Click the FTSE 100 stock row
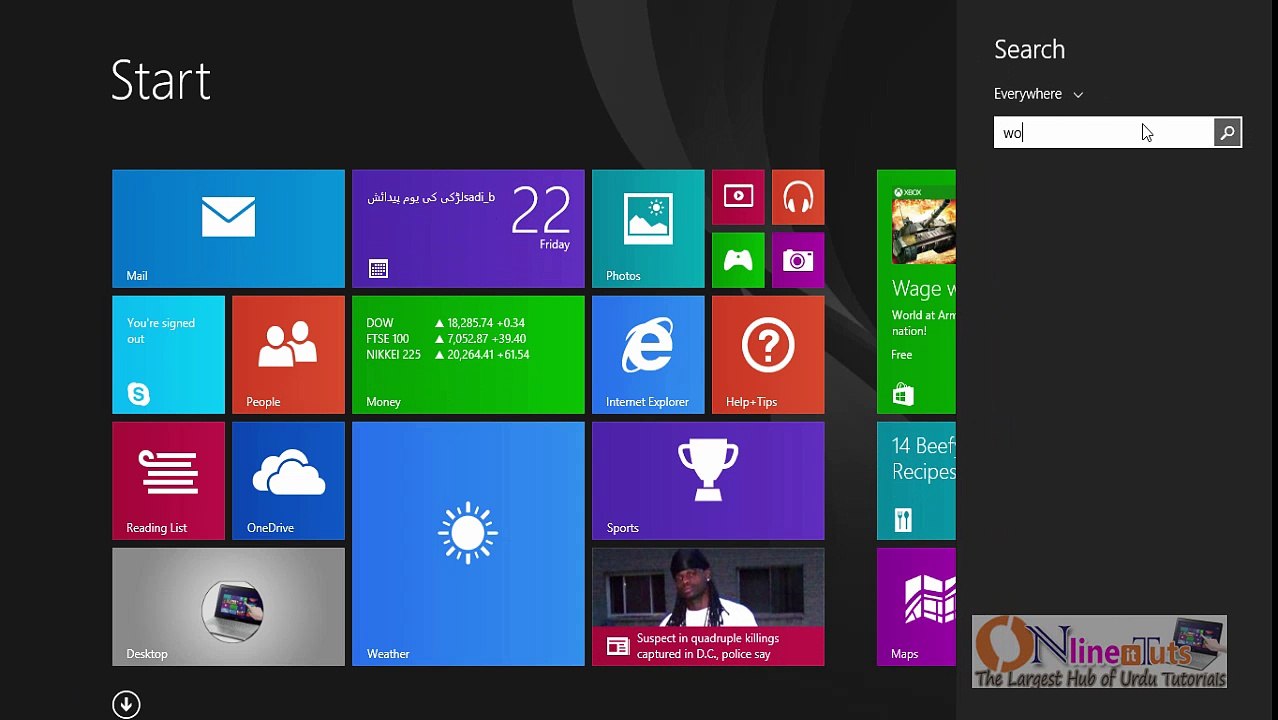The height and width of the screenshot is (720, 1278). (x=448, y=339)
